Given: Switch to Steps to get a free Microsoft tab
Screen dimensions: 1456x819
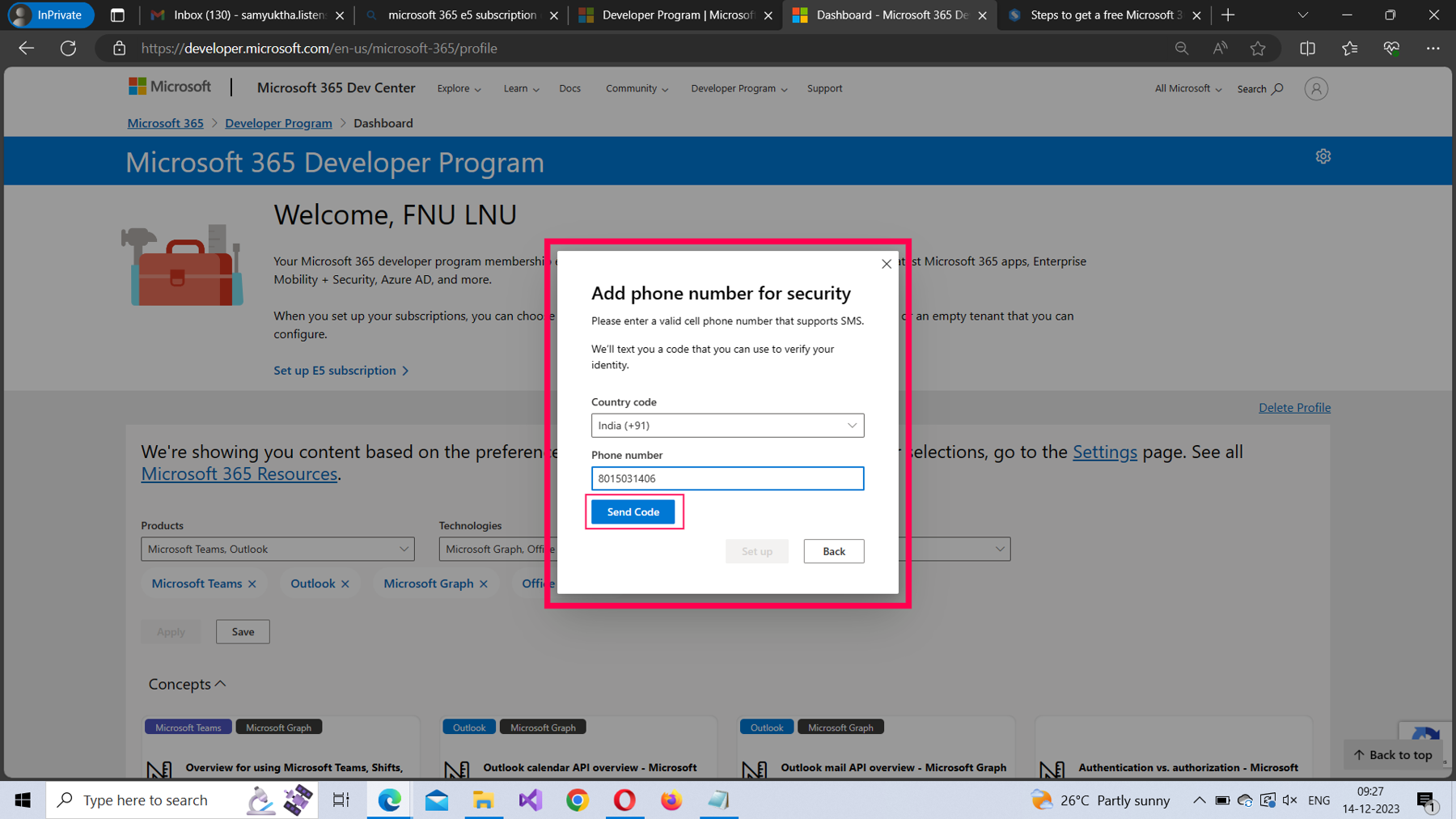Looking at the screenshot, I should click(1103, 15).
